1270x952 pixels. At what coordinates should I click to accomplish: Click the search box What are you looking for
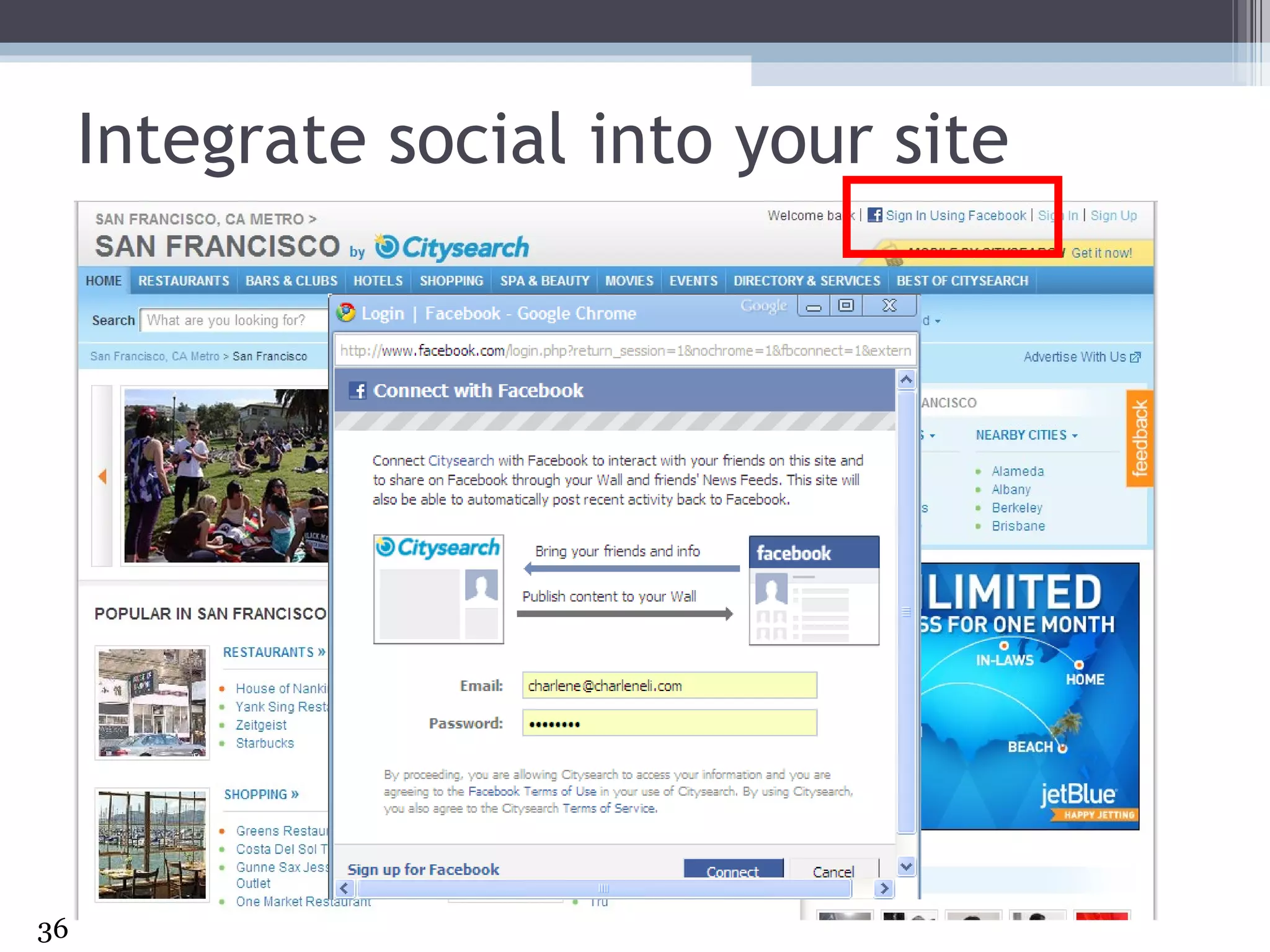(234, 320)
